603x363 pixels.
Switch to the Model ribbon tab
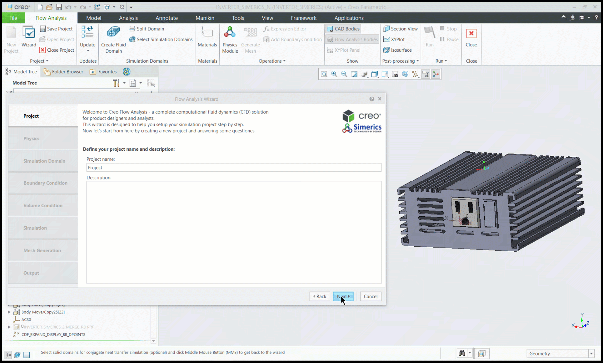93,18
